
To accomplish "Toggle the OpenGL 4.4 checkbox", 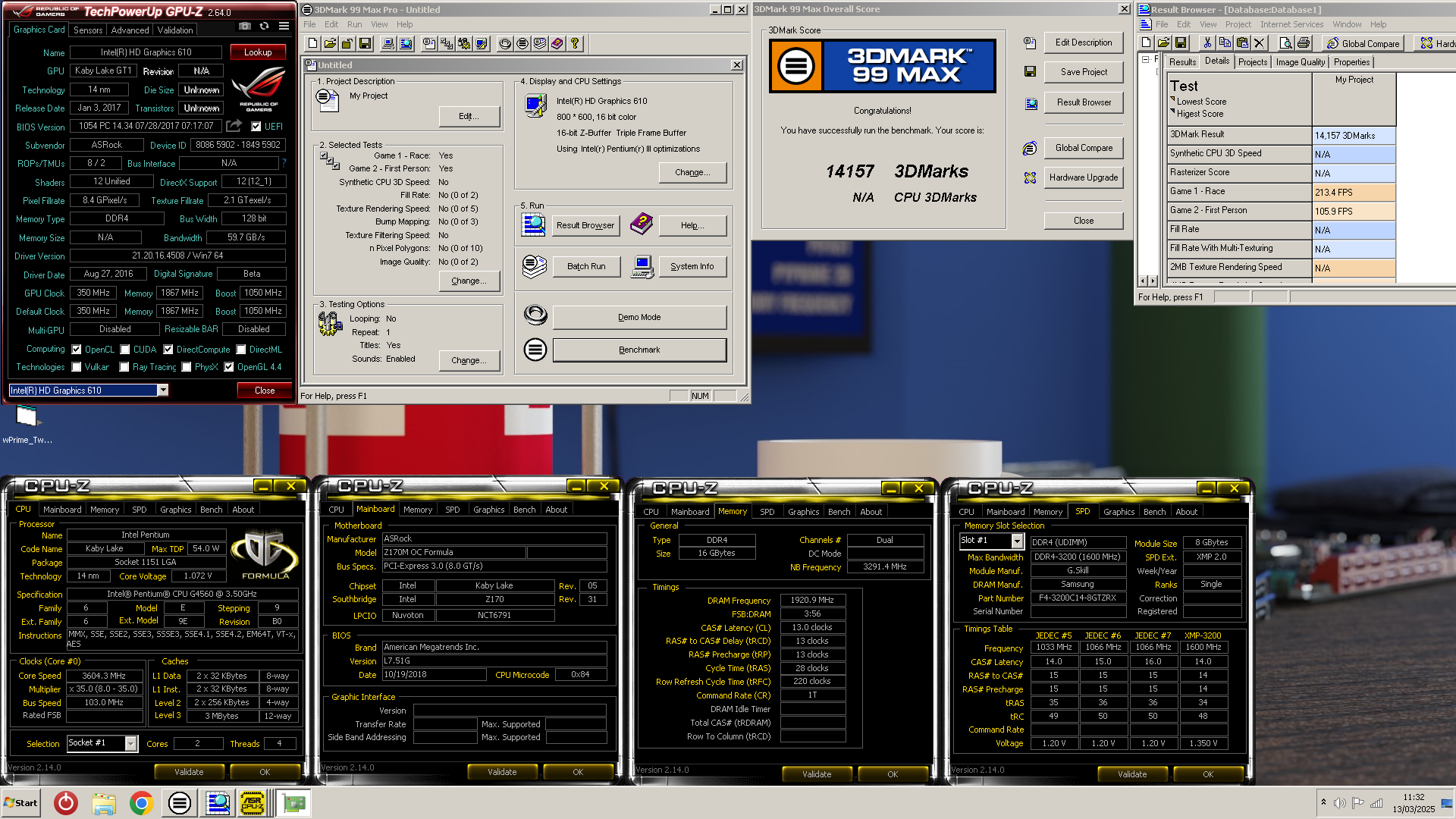I will pos(229,367).
